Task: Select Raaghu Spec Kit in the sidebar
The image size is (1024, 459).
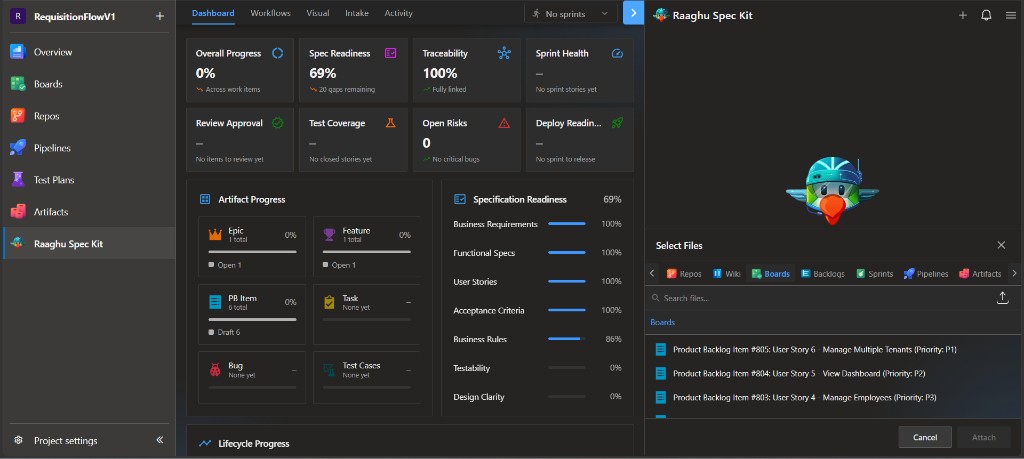Action: click(88, 244)
